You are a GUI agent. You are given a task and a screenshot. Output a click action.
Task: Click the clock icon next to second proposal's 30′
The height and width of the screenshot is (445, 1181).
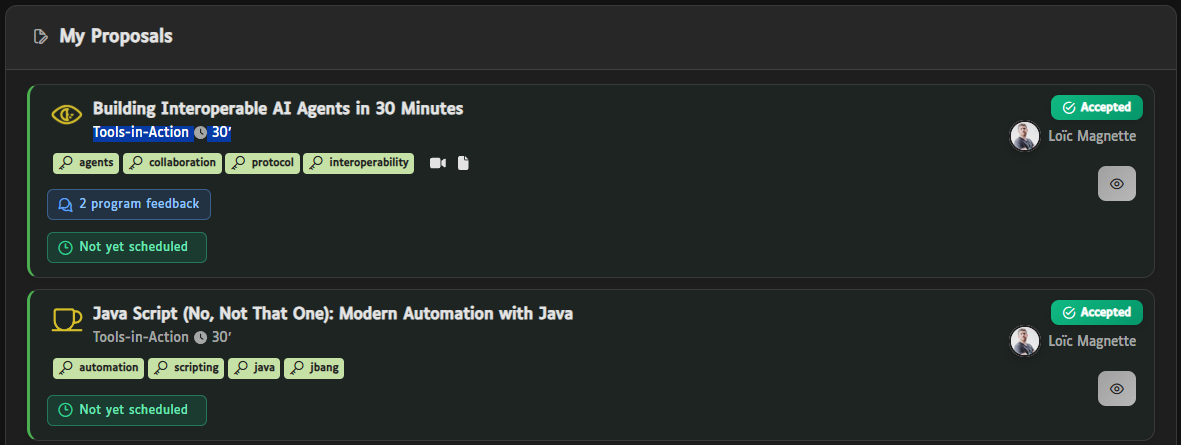[200, 338]
